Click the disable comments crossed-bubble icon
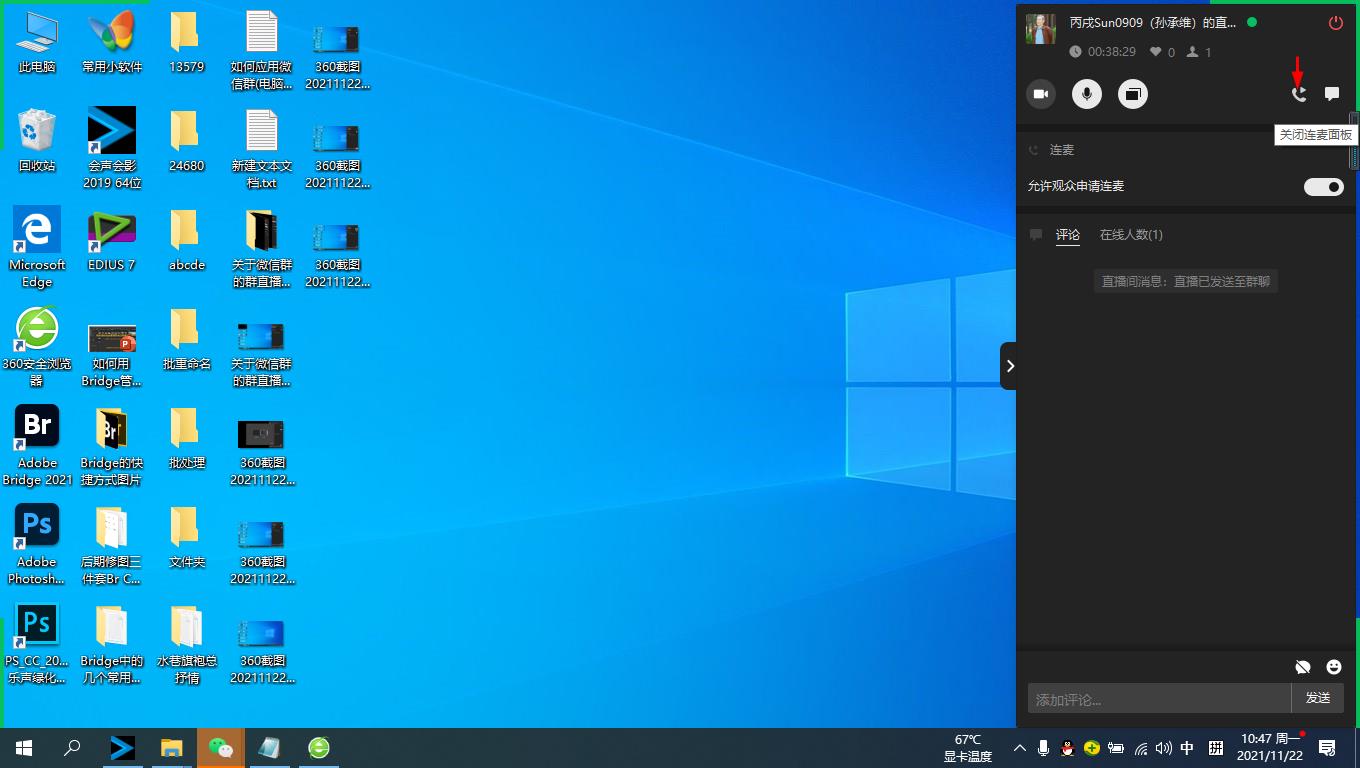The height and width of the screenshot is (768, 1360). point(1302,667)
